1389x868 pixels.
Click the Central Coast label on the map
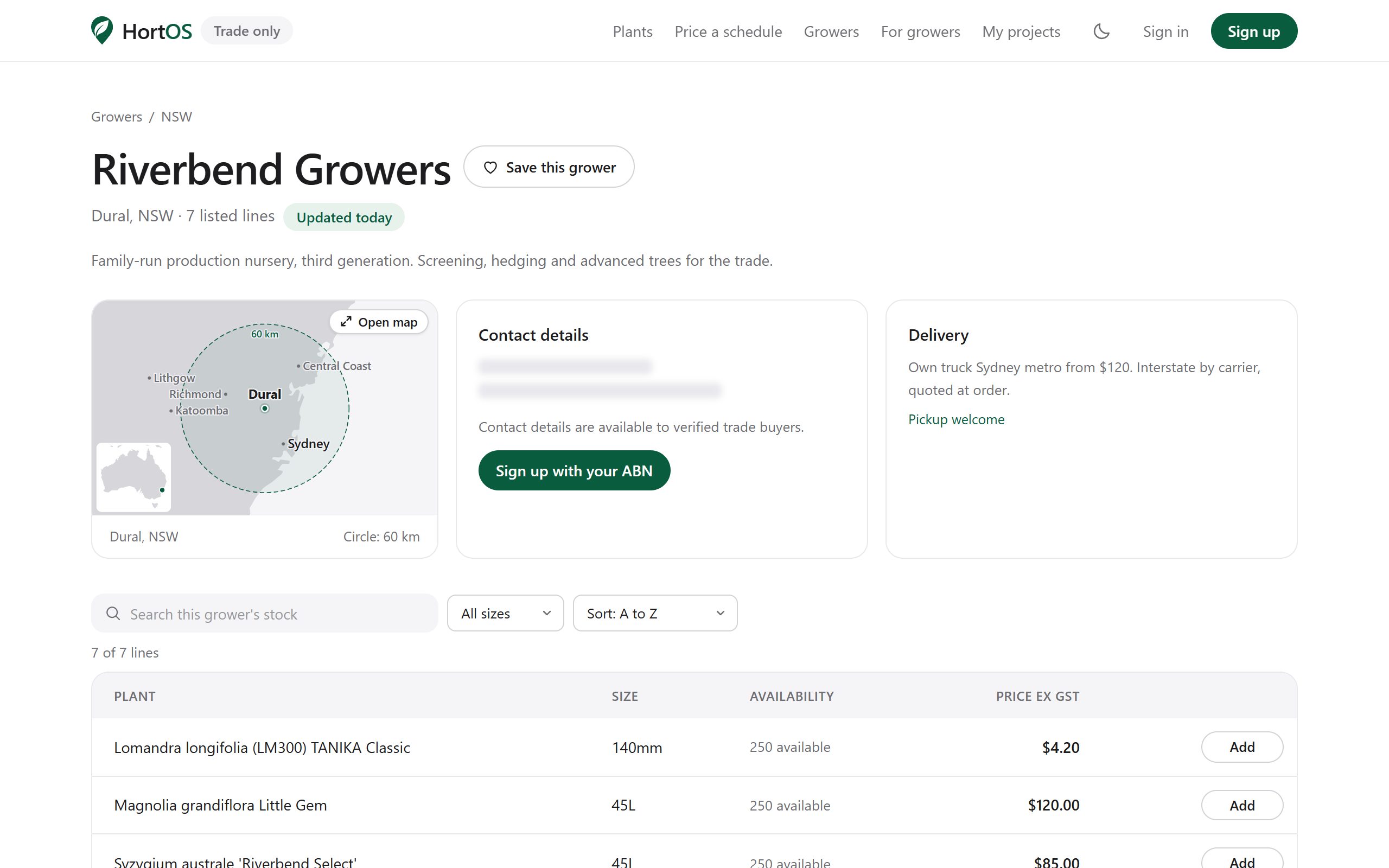pyautogui.click(x=337, y=366)
